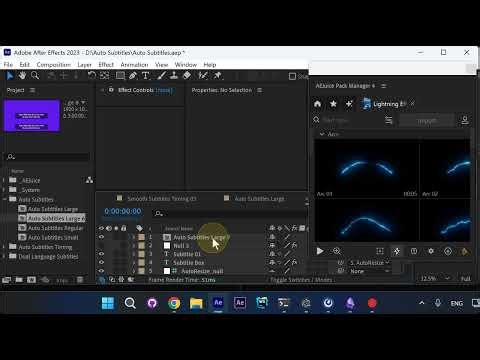Select the Pen tool
This screenshot has width=480, height=360.
(x=133, y=76)
